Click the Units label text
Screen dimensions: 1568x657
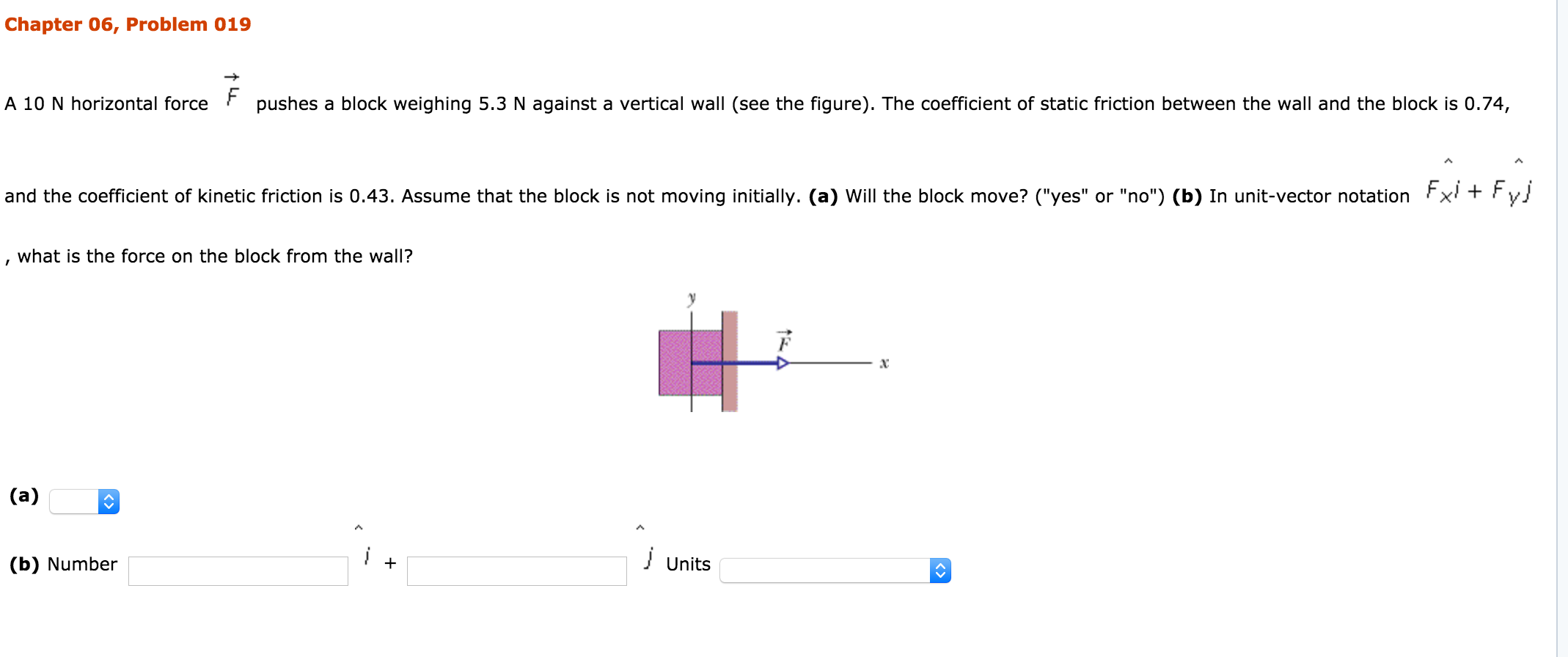(688, 564)
